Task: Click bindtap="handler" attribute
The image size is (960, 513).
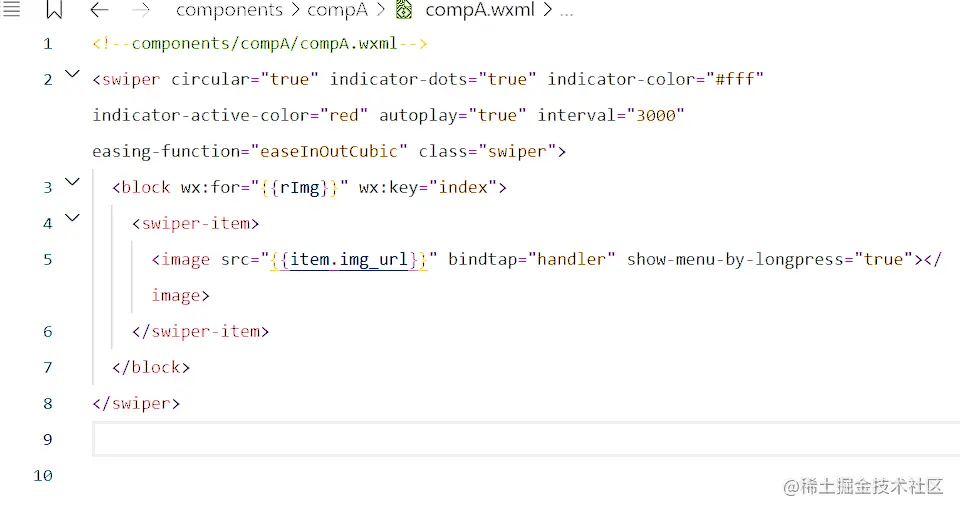Action: coord(531,260)
